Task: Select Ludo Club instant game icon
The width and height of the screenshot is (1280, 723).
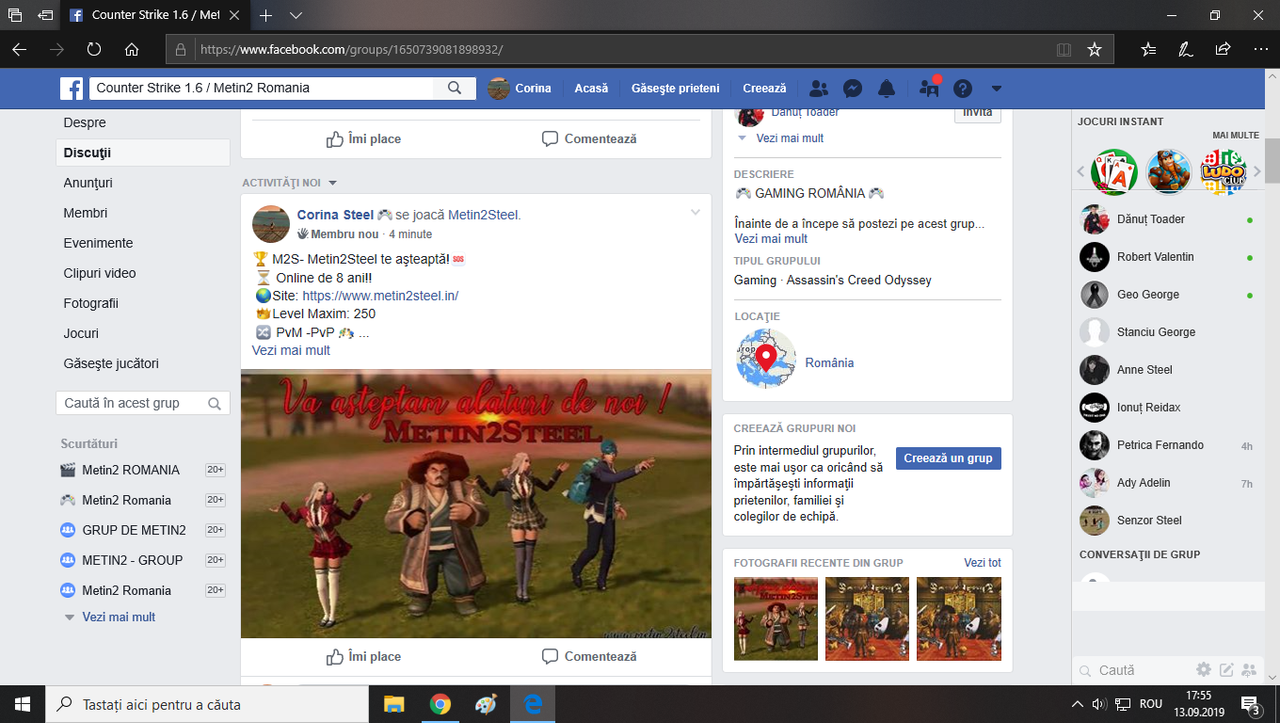Action: (1222, 172)
